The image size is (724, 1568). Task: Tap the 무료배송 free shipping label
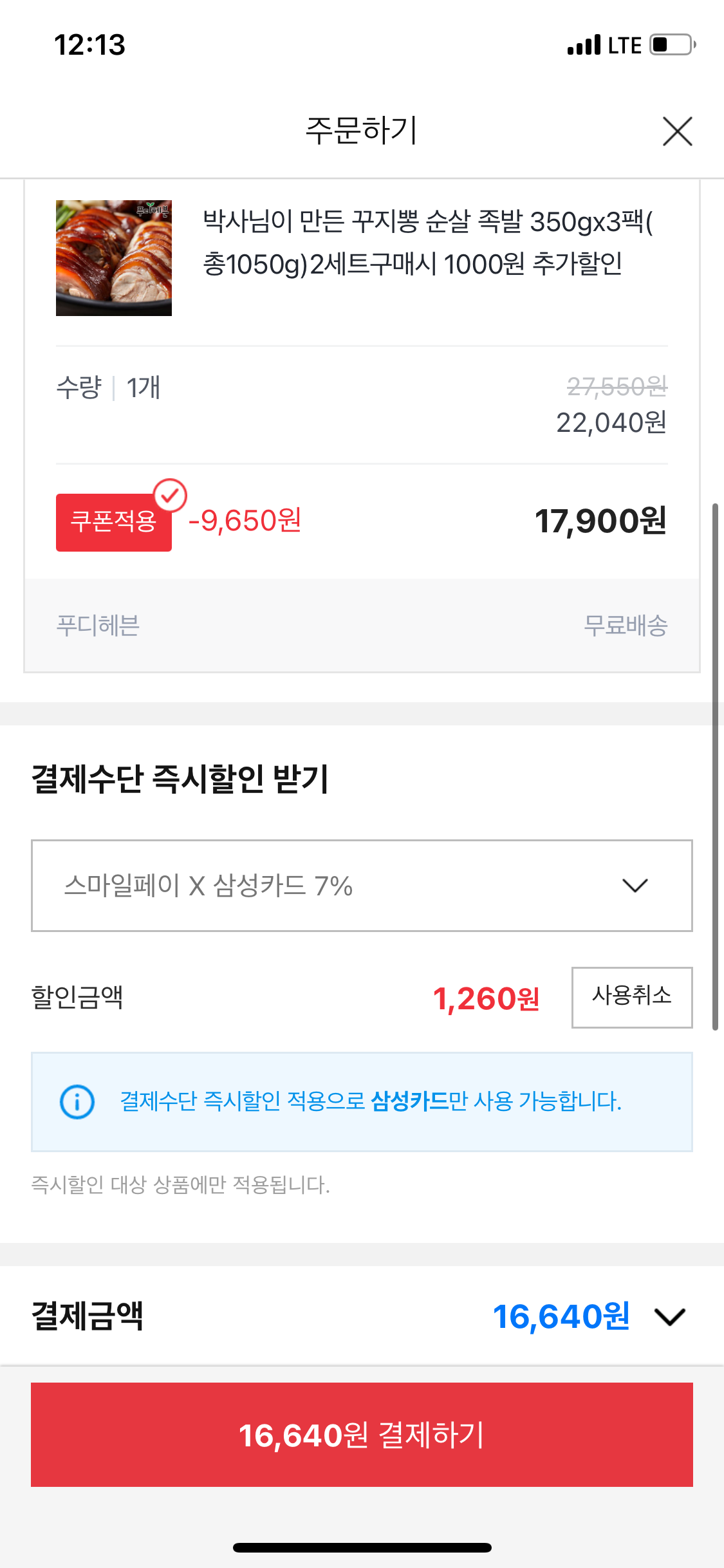click(x=625, y=626)
